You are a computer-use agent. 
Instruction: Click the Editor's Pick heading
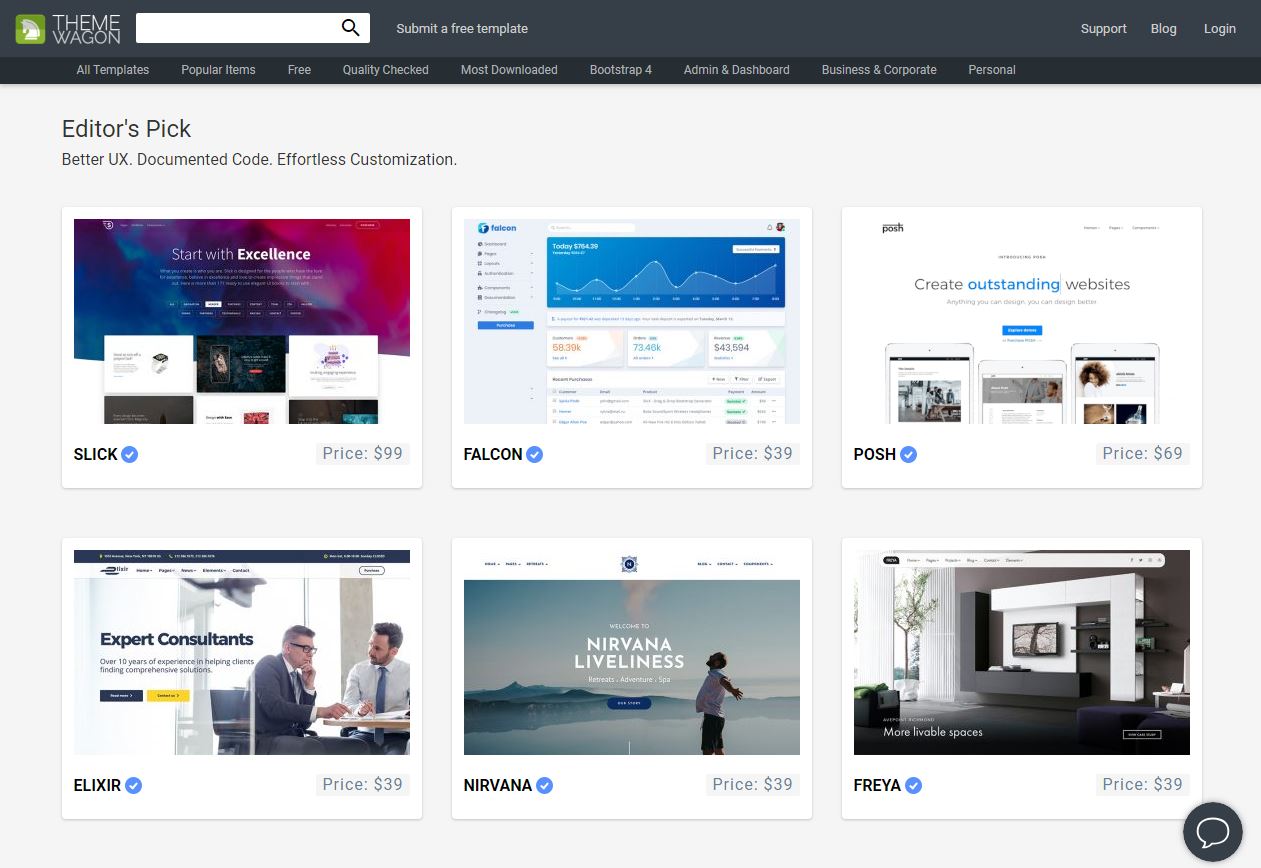click(126, 129)
